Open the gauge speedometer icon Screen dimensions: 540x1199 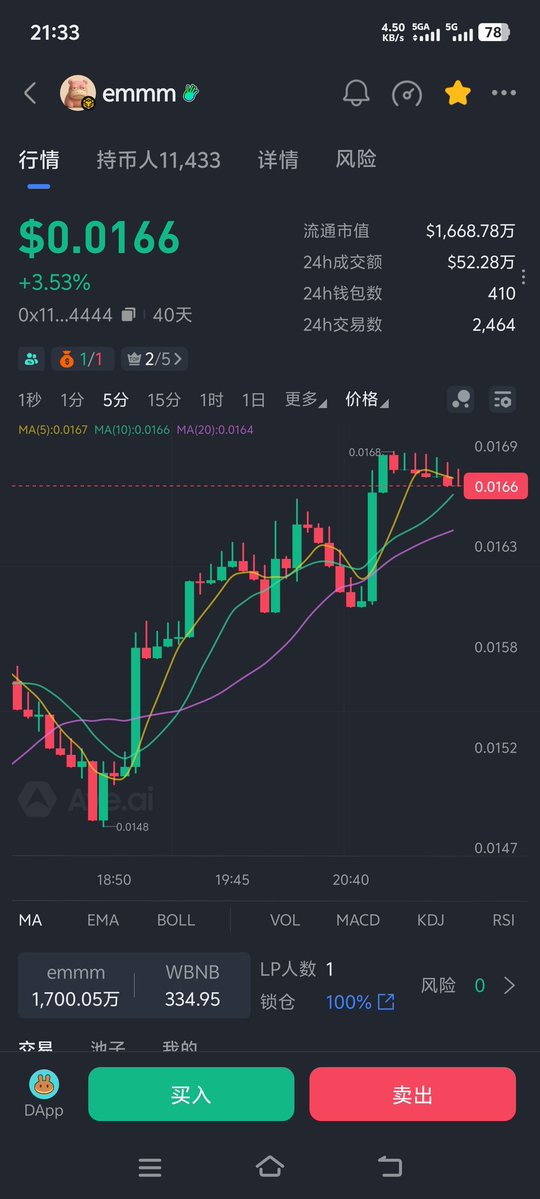[407, 93]
